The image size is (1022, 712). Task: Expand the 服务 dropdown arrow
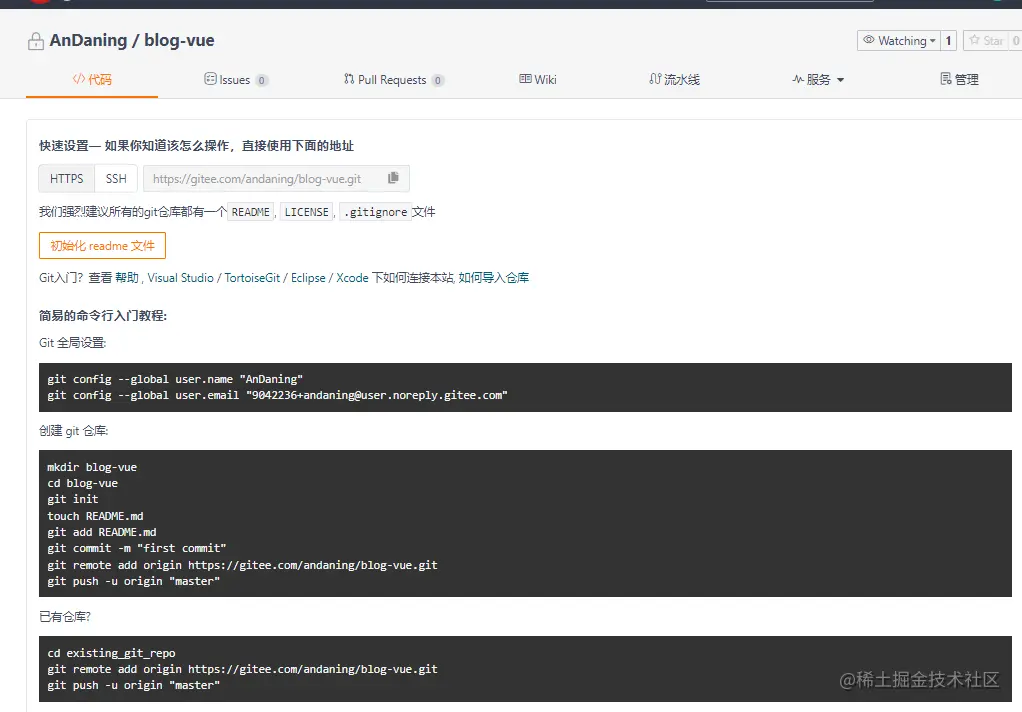click(x=840, y=80)
